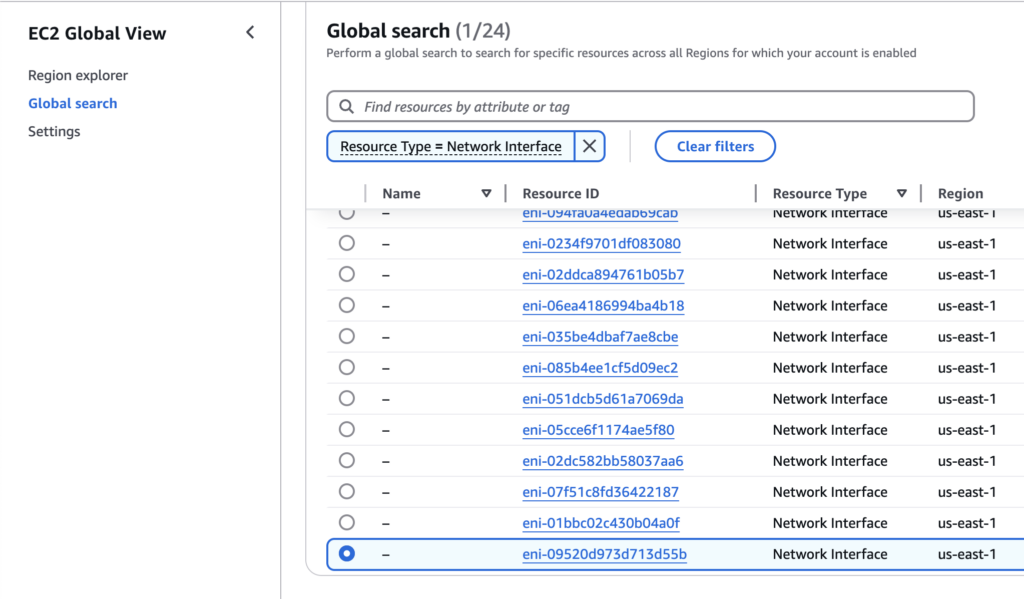The width and height of the screenshot is (1024, 599).
Task: Select radio for eni-01bbc02c430b04a0f
Action: [347, 522]
